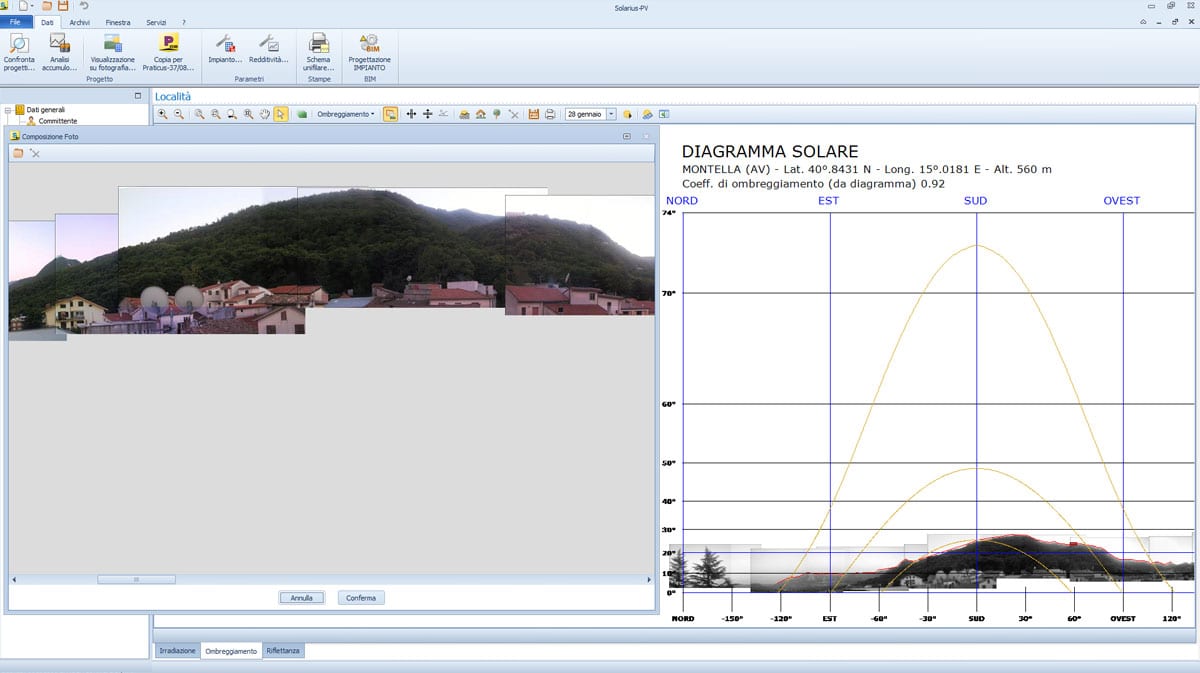Open the Ombreggiamento dropdown in the toolbar
The image size is (1200, 673).
coord(345,114)
